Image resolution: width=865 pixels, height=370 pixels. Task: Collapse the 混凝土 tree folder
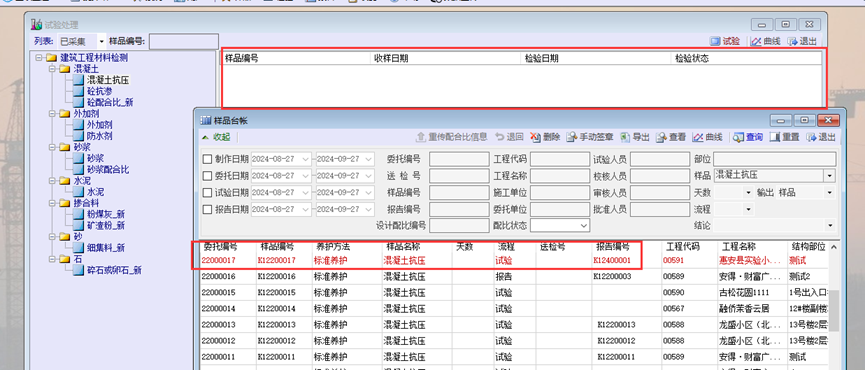click(x=52, y=69)
